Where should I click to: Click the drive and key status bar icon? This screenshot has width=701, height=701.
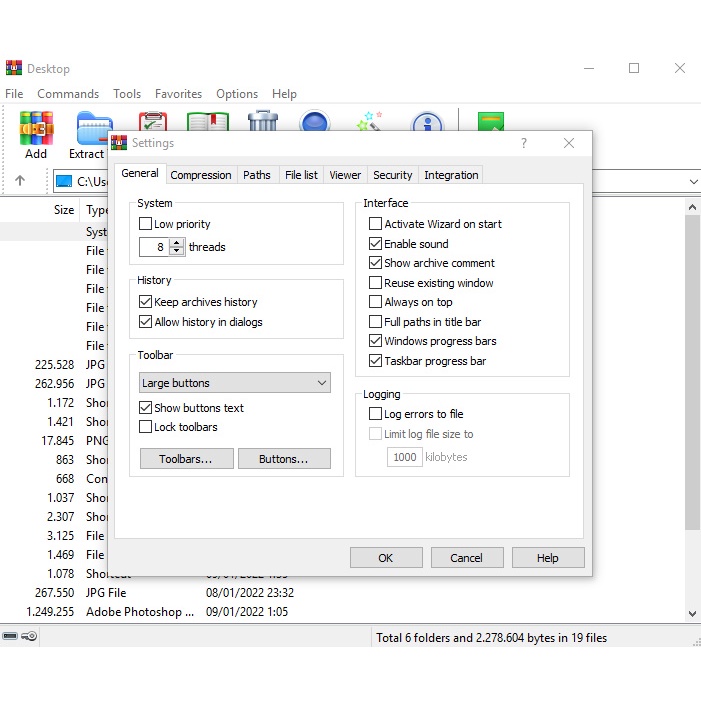(20, 637)
